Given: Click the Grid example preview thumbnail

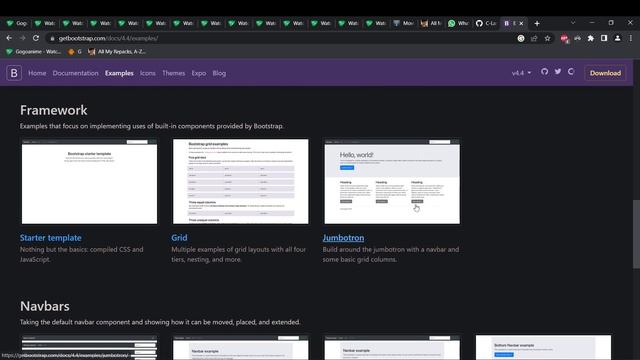Looking at the screenshot, I should [241, 181].
